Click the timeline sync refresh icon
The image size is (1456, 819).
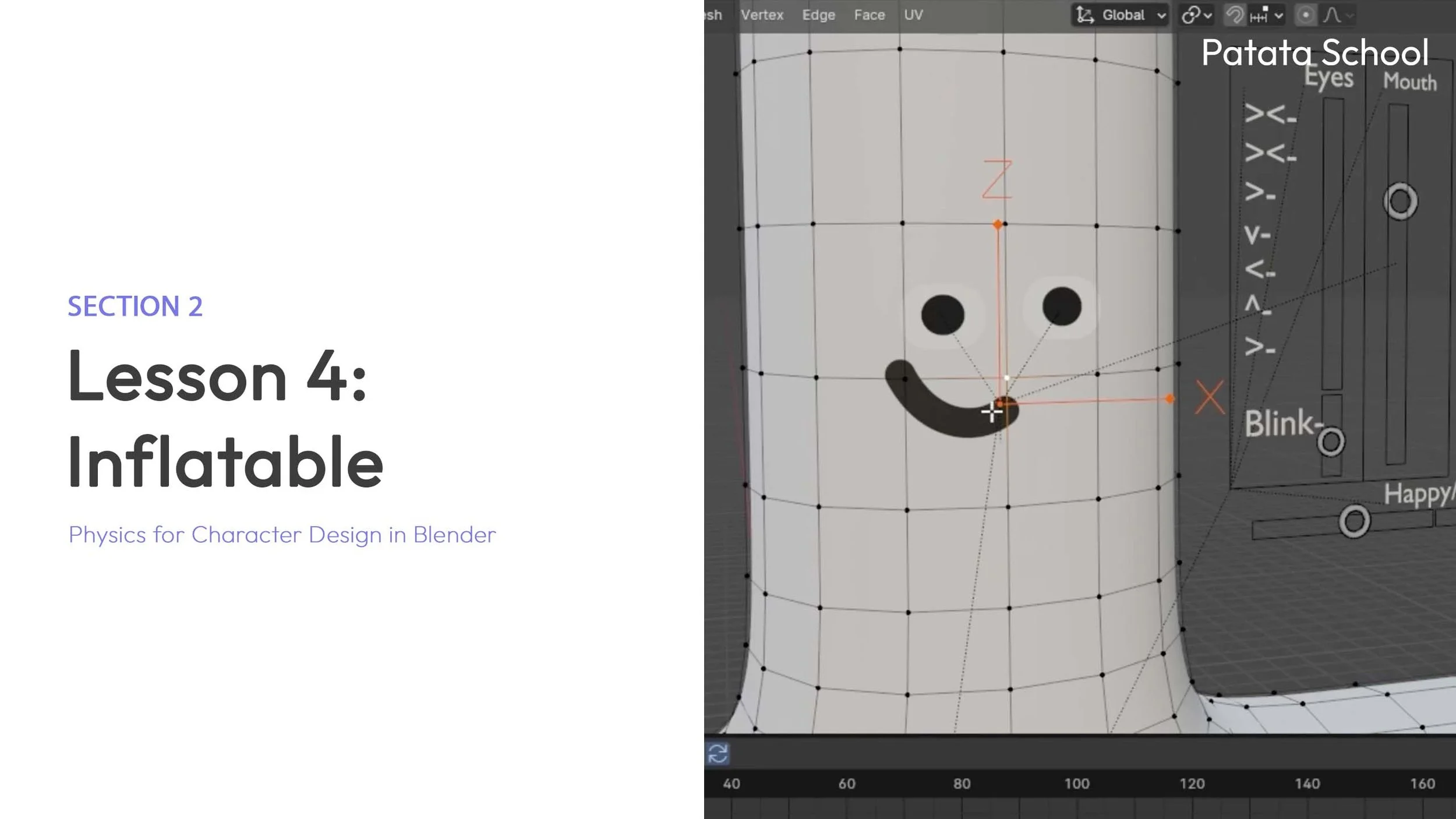tap(718, 754)
